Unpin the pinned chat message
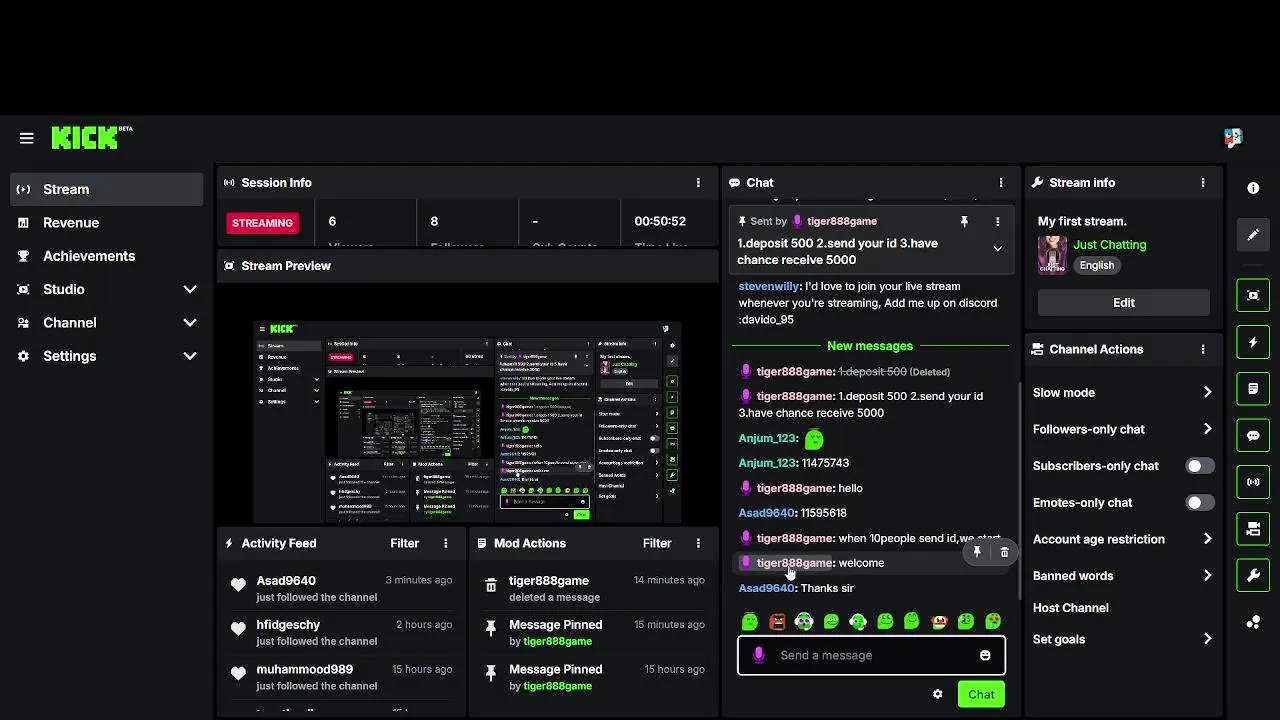 tap(964, 221)
